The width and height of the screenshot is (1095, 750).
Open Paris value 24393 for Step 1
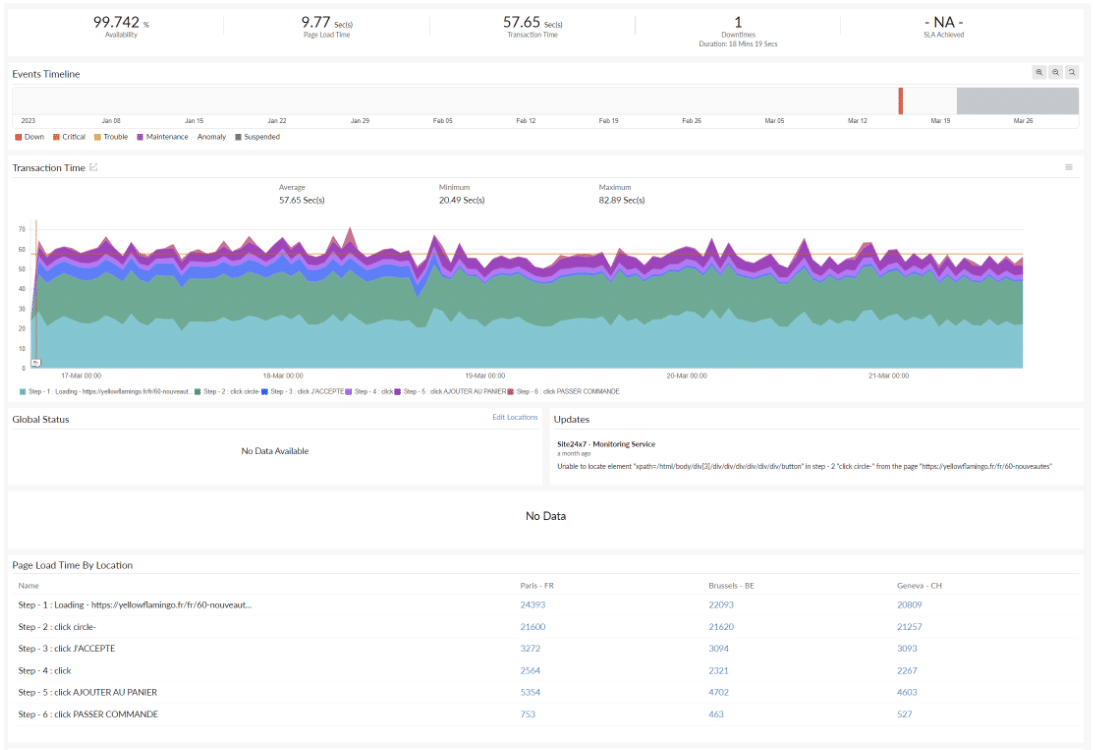533,605
